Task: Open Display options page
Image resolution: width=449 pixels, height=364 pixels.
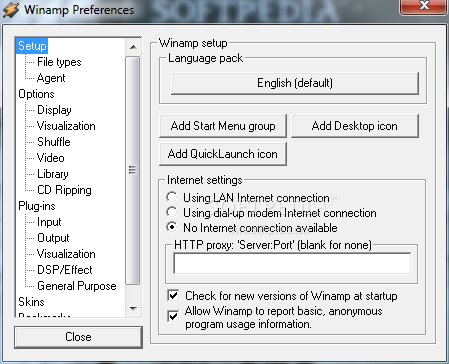Action: coord(54,110)
